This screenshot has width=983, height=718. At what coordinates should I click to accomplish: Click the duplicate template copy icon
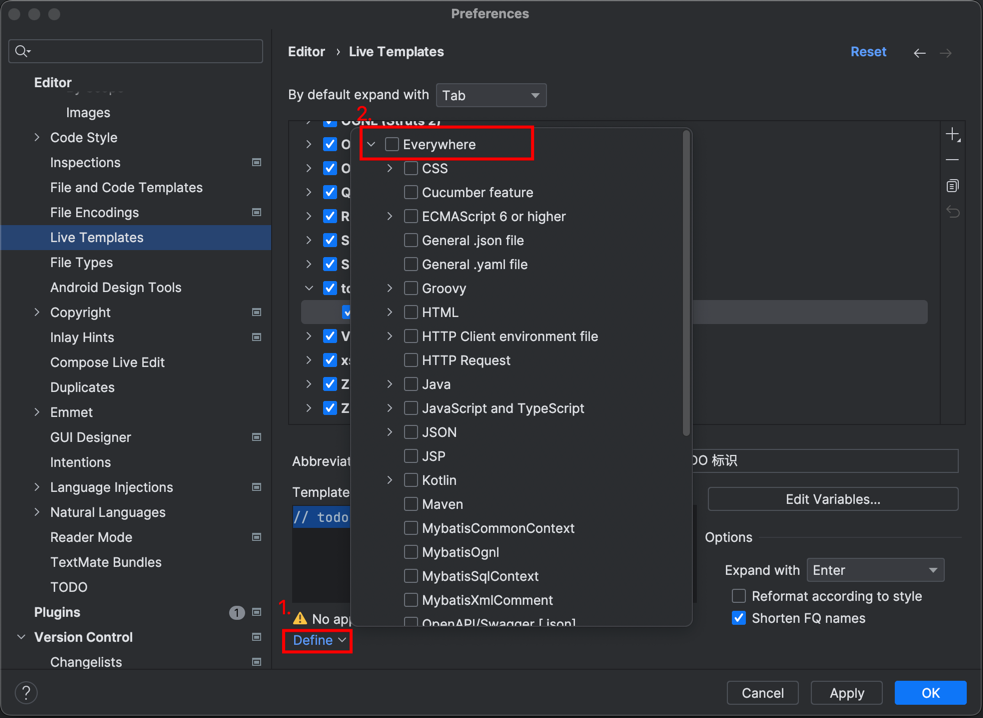[952, 186]
